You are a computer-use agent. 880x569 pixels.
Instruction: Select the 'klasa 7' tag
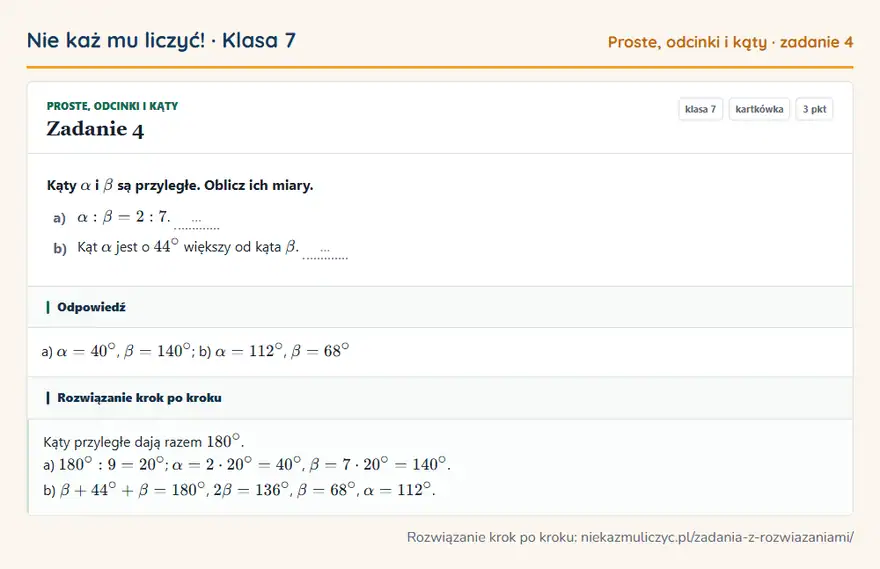pos(700,109)
